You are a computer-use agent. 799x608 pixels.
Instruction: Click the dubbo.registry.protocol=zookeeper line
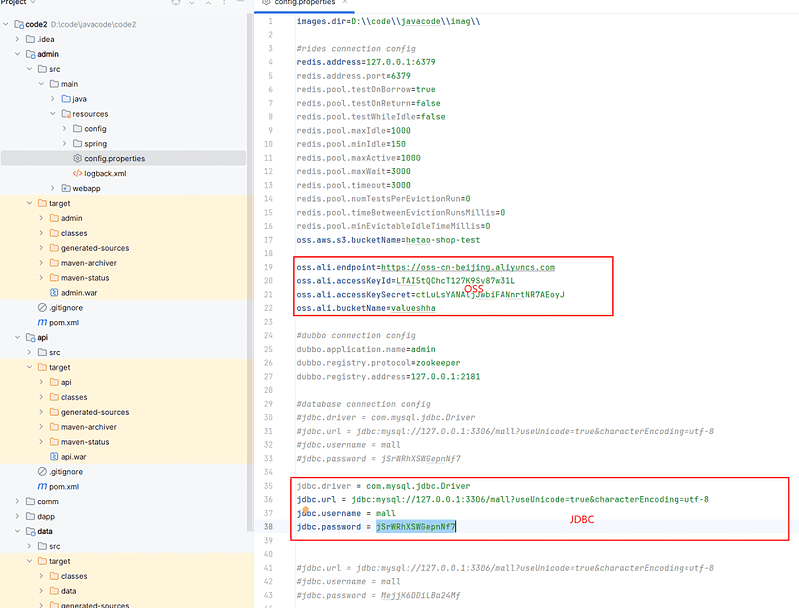tap(378, 363)
